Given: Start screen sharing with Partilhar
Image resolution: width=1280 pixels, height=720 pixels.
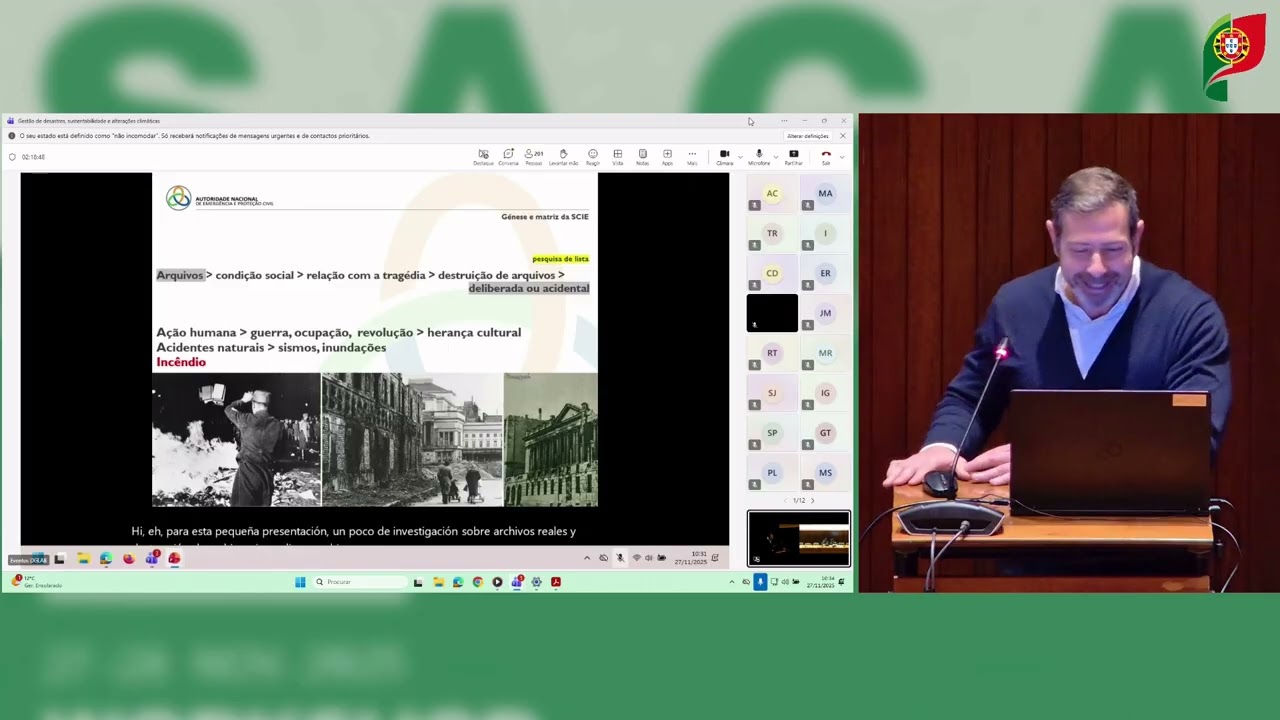Looking at the screenshot, I should point(793,157).
